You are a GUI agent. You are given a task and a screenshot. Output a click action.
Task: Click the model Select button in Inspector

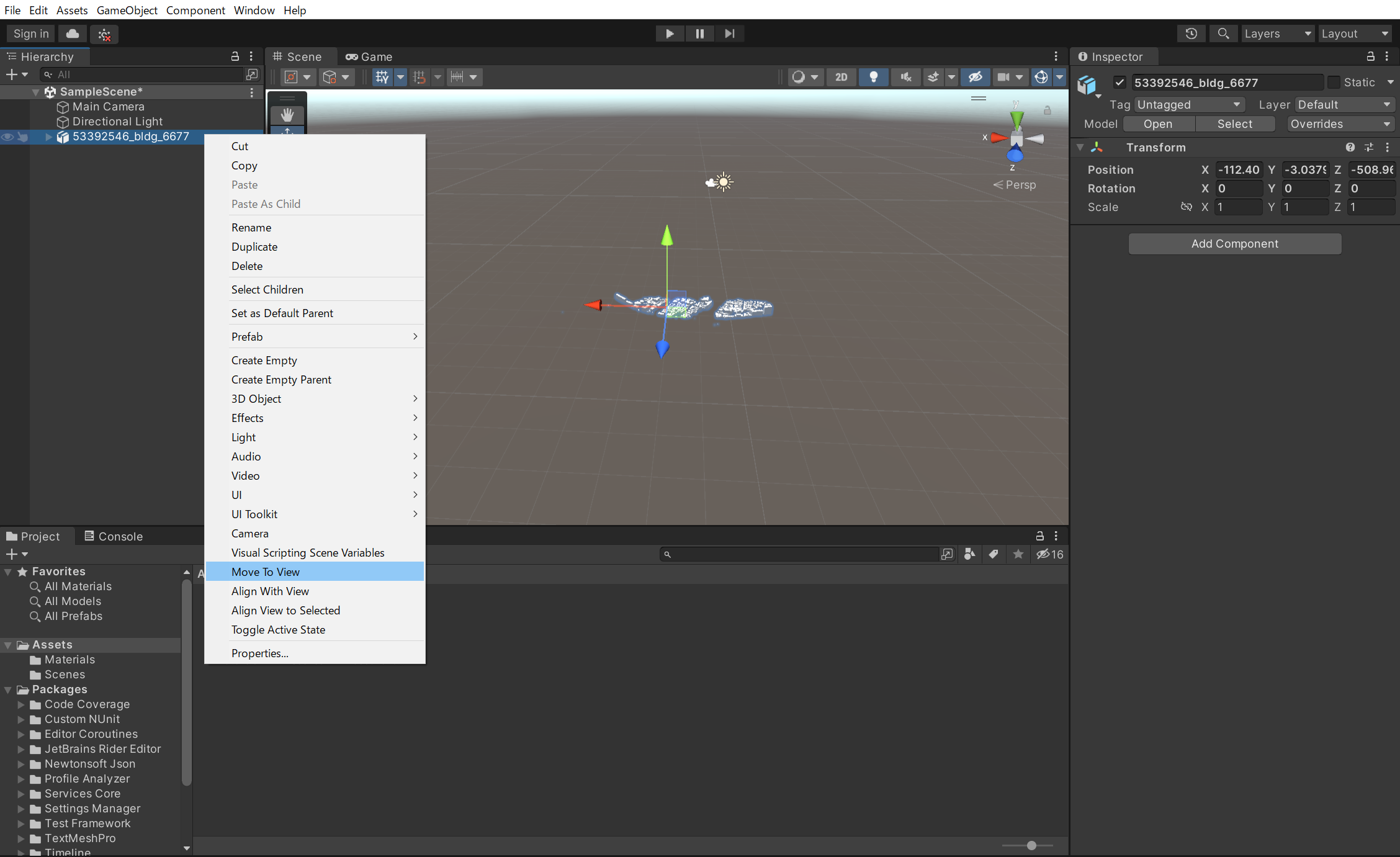click(x=1235, y=123)
